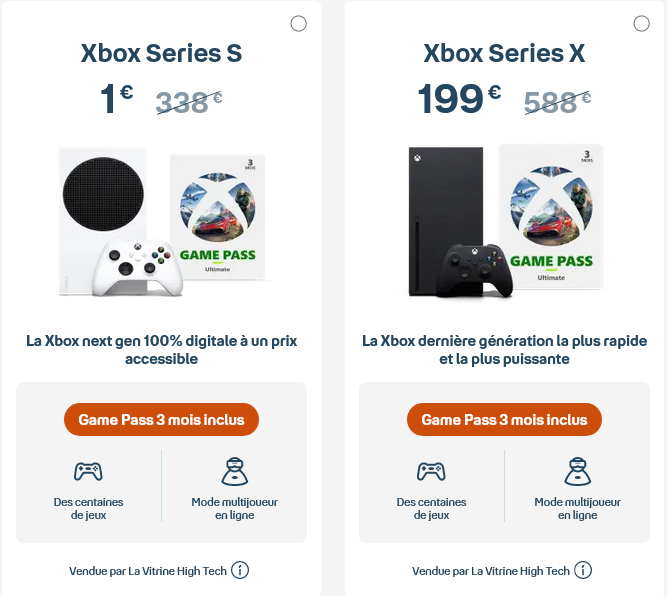
Task: Click the gamepad icon in Series X card
Action: pos(431,470)
